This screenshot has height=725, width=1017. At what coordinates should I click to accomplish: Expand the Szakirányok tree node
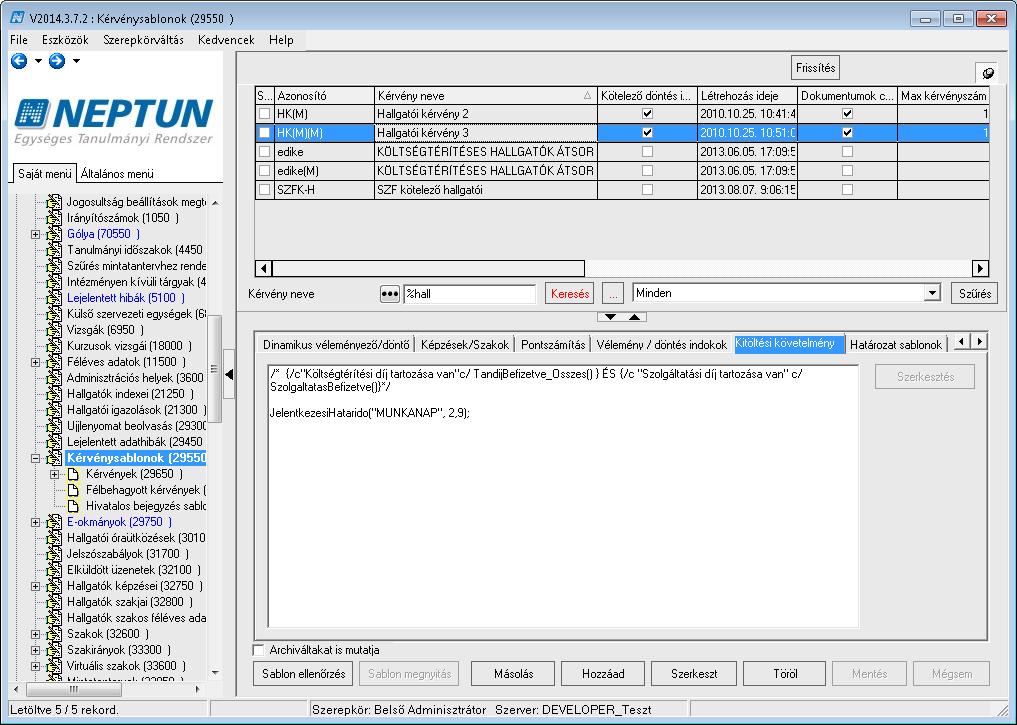(x=36, y=650)
